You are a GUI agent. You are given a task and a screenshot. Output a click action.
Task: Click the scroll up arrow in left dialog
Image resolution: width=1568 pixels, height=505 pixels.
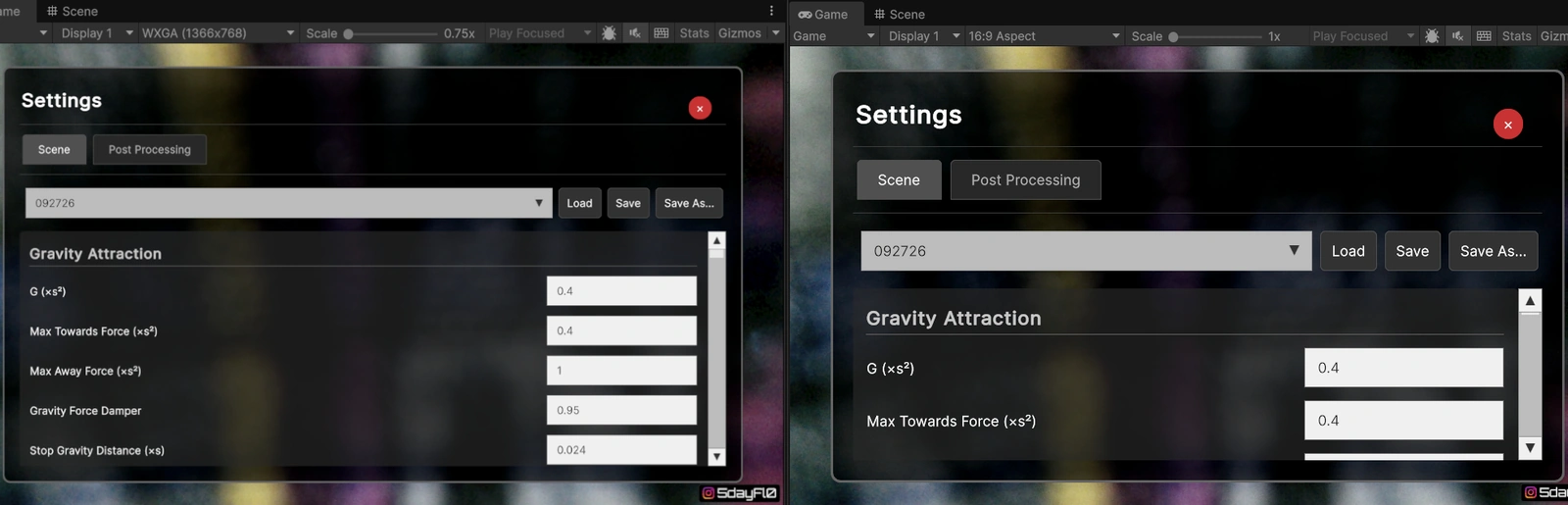[x=717, y=240]
